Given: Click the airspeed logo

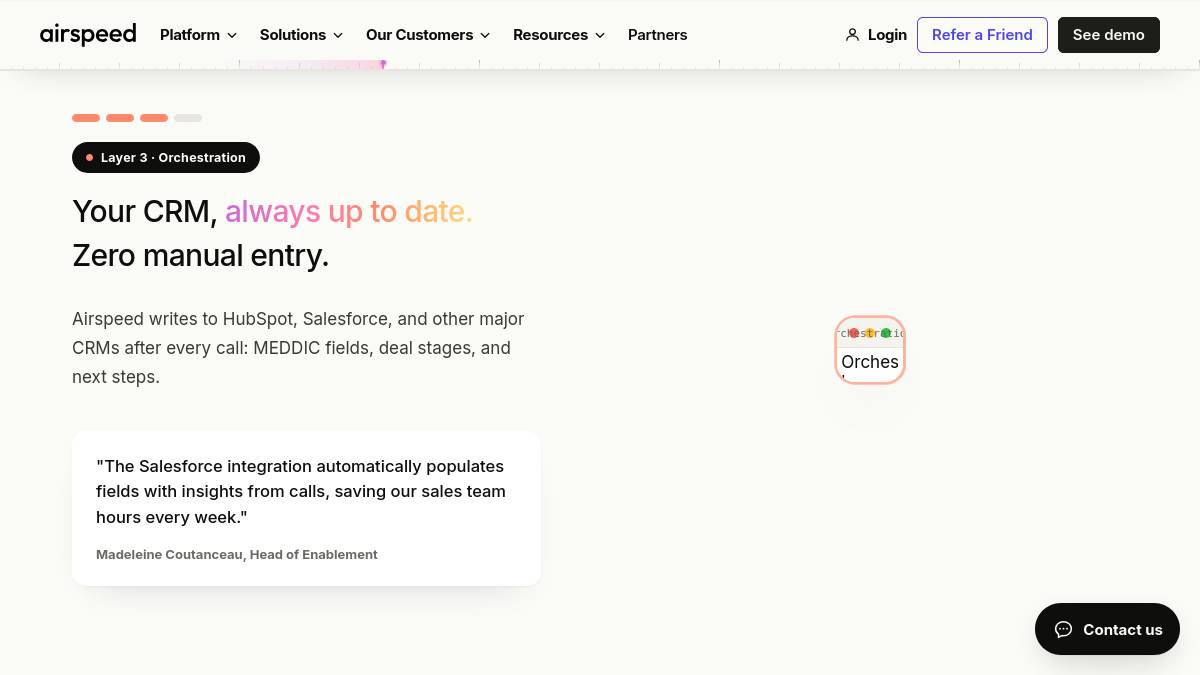Looking at the screenshot, I should pyautogui.click(x=88, y=34).
